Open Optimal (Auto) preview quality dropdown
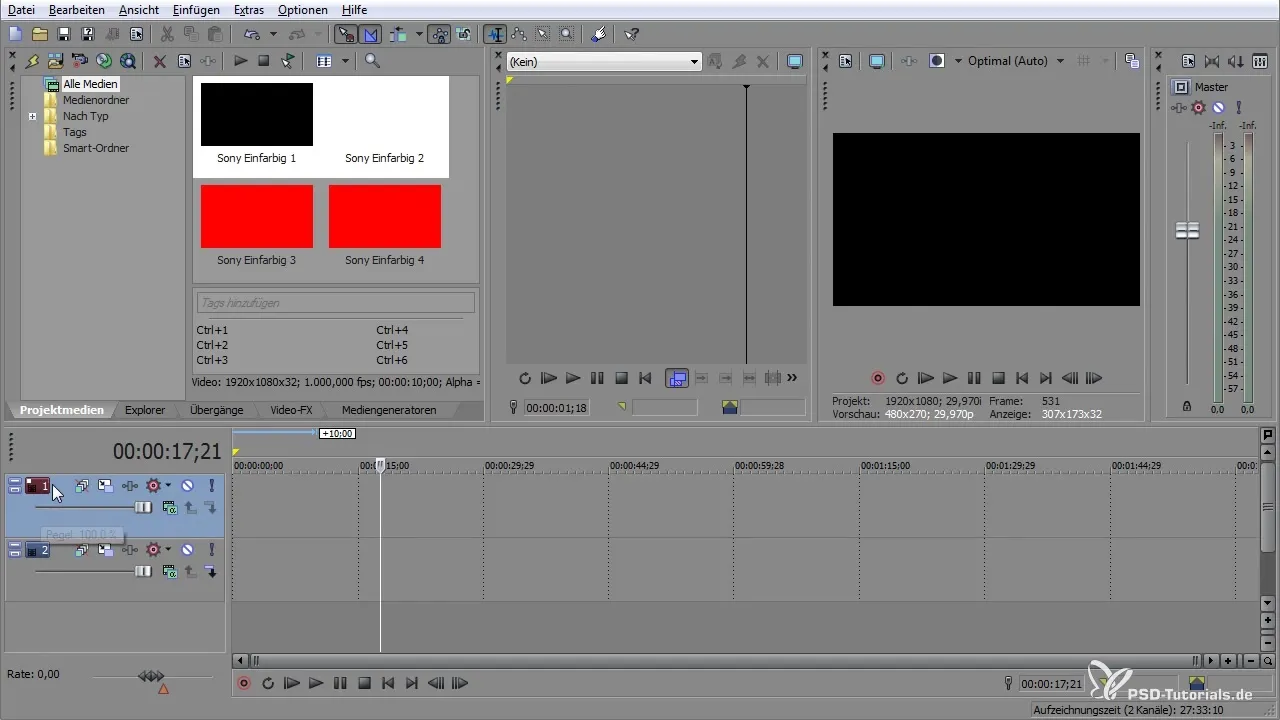The height and width of the screenshot is (720, 1280). [x=1016, y=61]
